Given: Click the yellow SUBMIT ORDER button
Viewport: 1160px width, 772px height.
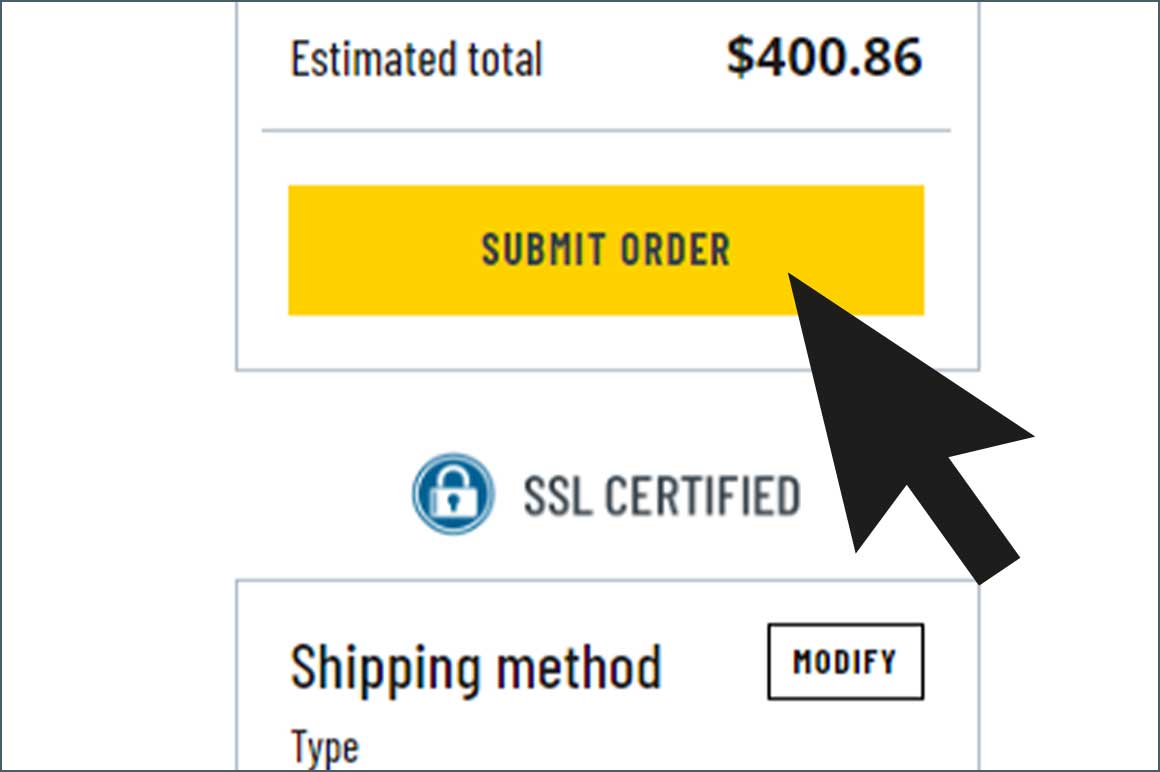Looking at the screenshot, I should pos(606,250).
